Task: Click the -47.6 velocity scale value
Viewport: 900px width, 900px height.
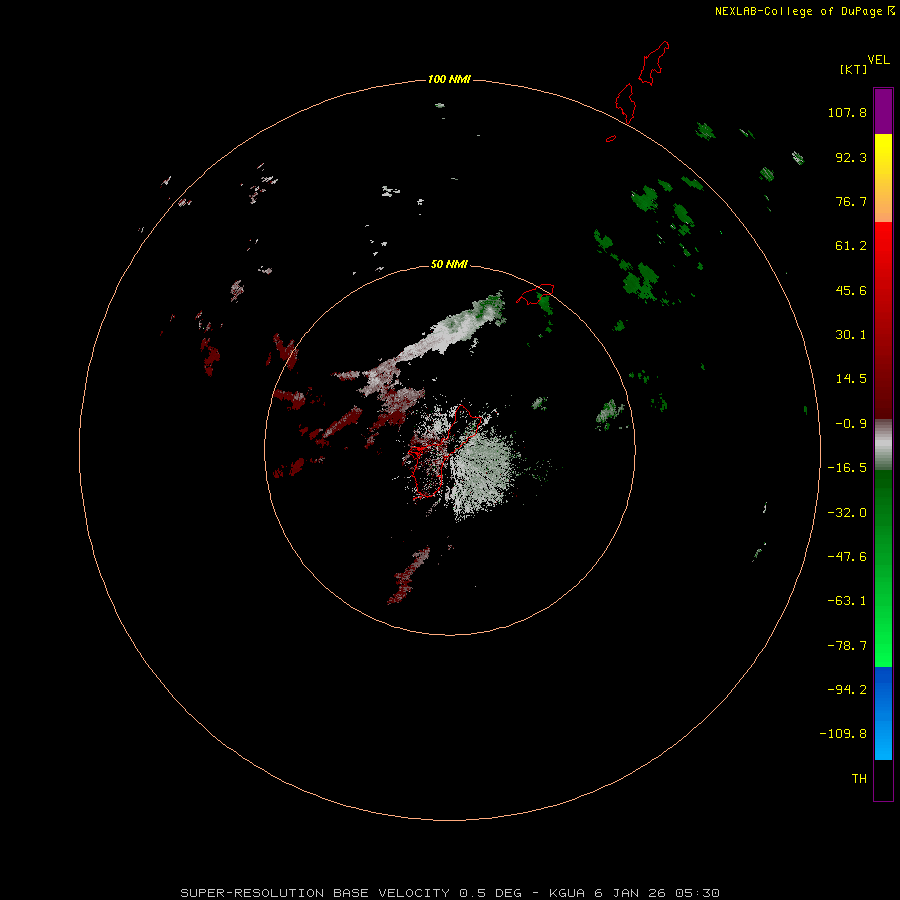Action: coord(847,557)
